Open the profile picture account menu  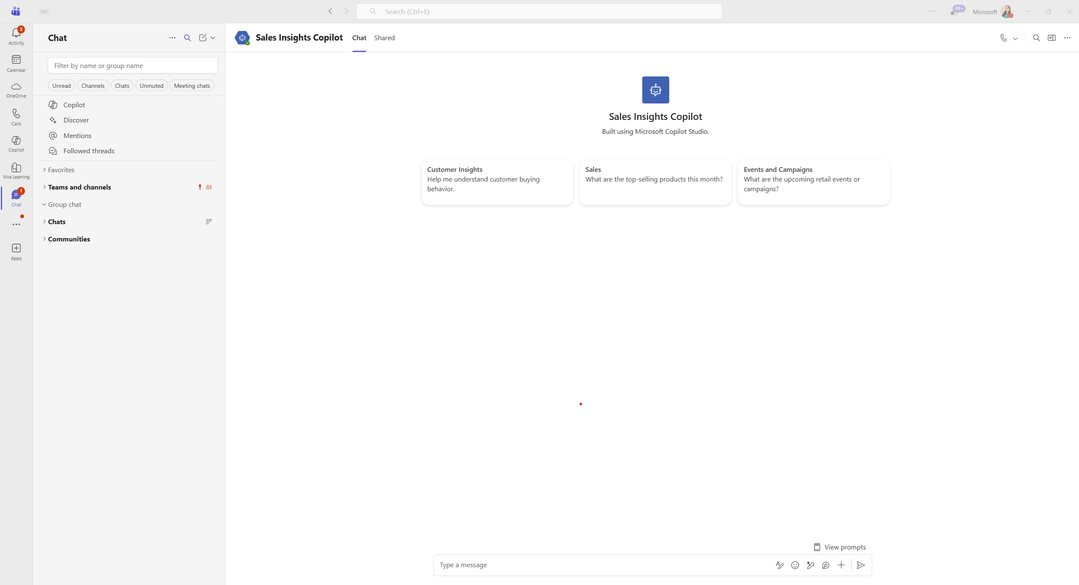[1007, 12]
